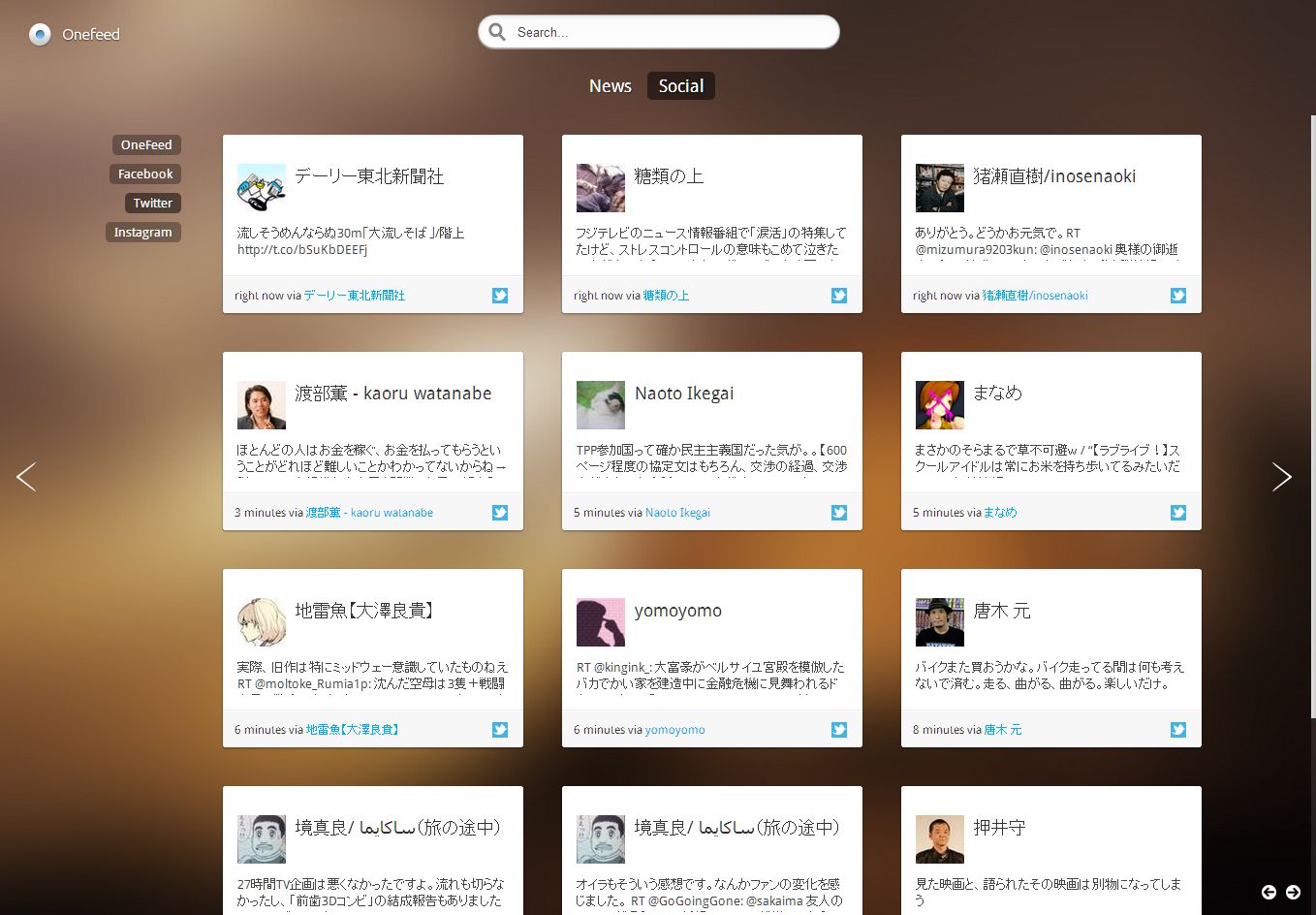
Task: Open Naoto Ikegai profile avatar
Action: (x=601, y=405)
